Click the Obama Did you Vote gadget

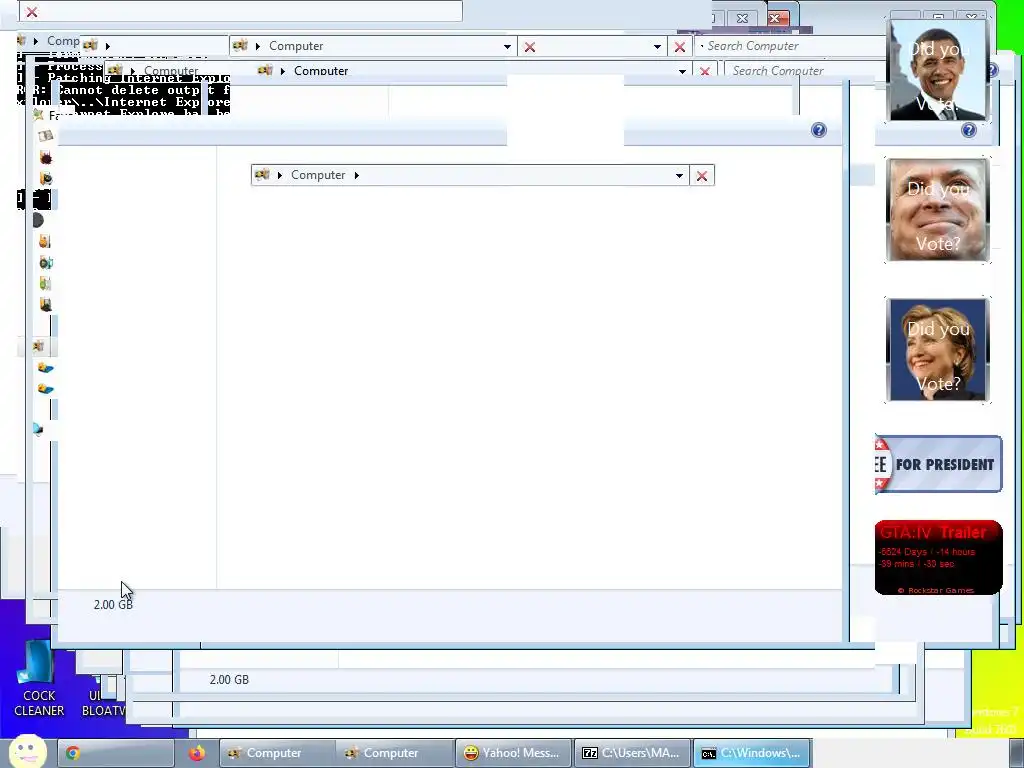click(938, 70)
